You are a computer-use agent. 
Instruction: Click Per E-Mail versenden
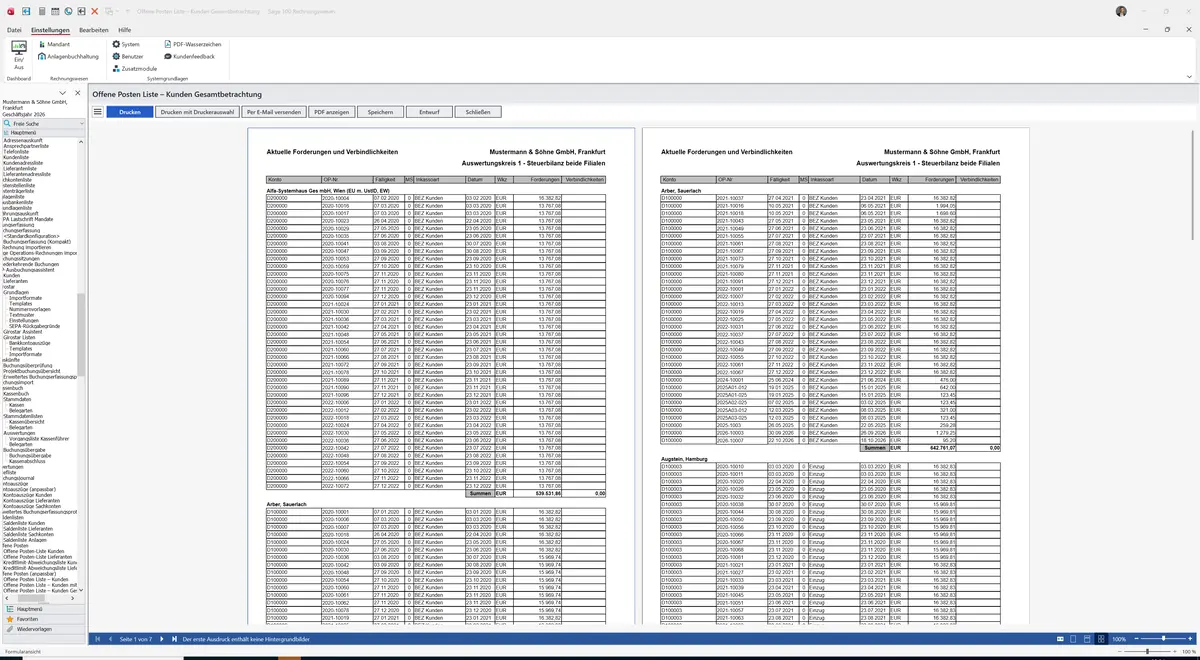pyautogui.click(x=274, y=112)
